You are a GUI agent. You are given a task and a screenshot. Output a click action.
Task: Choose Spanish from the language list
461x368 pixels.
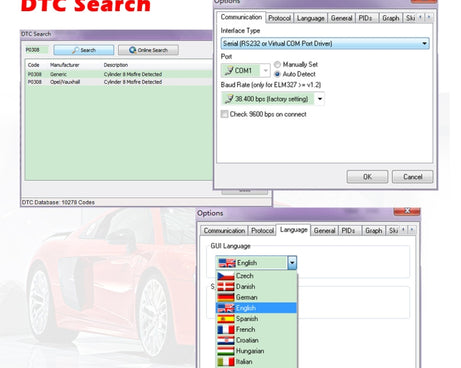[256, 319]
